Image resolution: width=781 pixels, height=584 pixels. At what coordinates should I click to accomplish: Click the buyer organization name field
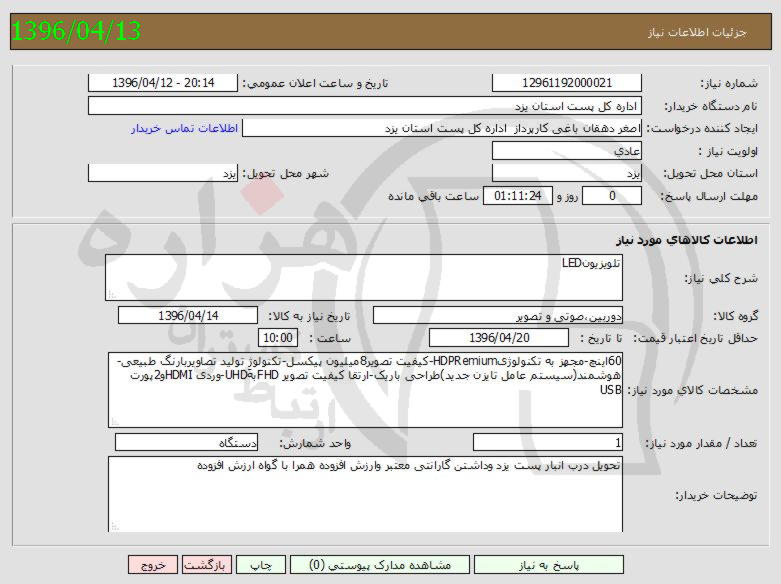[365, 106]
